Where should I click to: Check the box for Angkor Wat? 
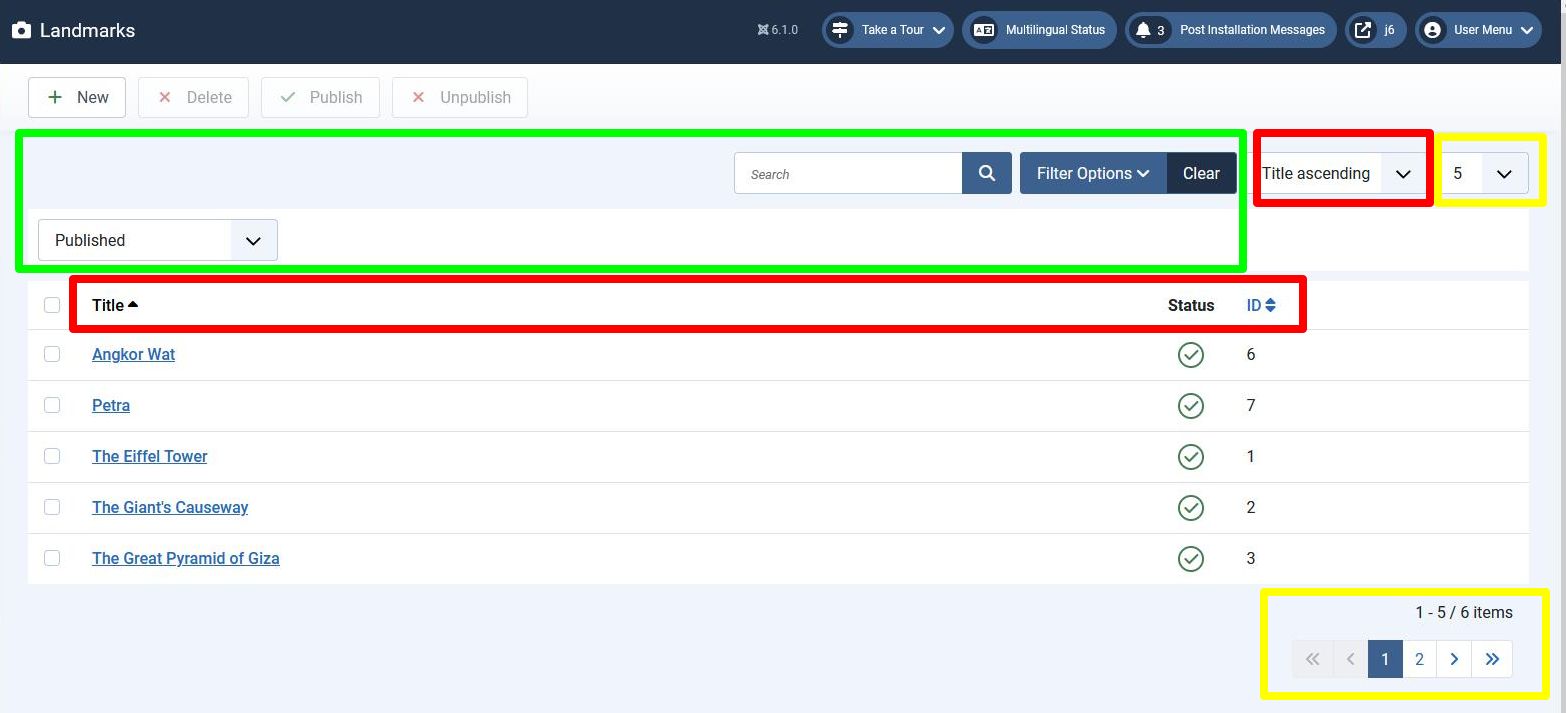click(52, 354)
